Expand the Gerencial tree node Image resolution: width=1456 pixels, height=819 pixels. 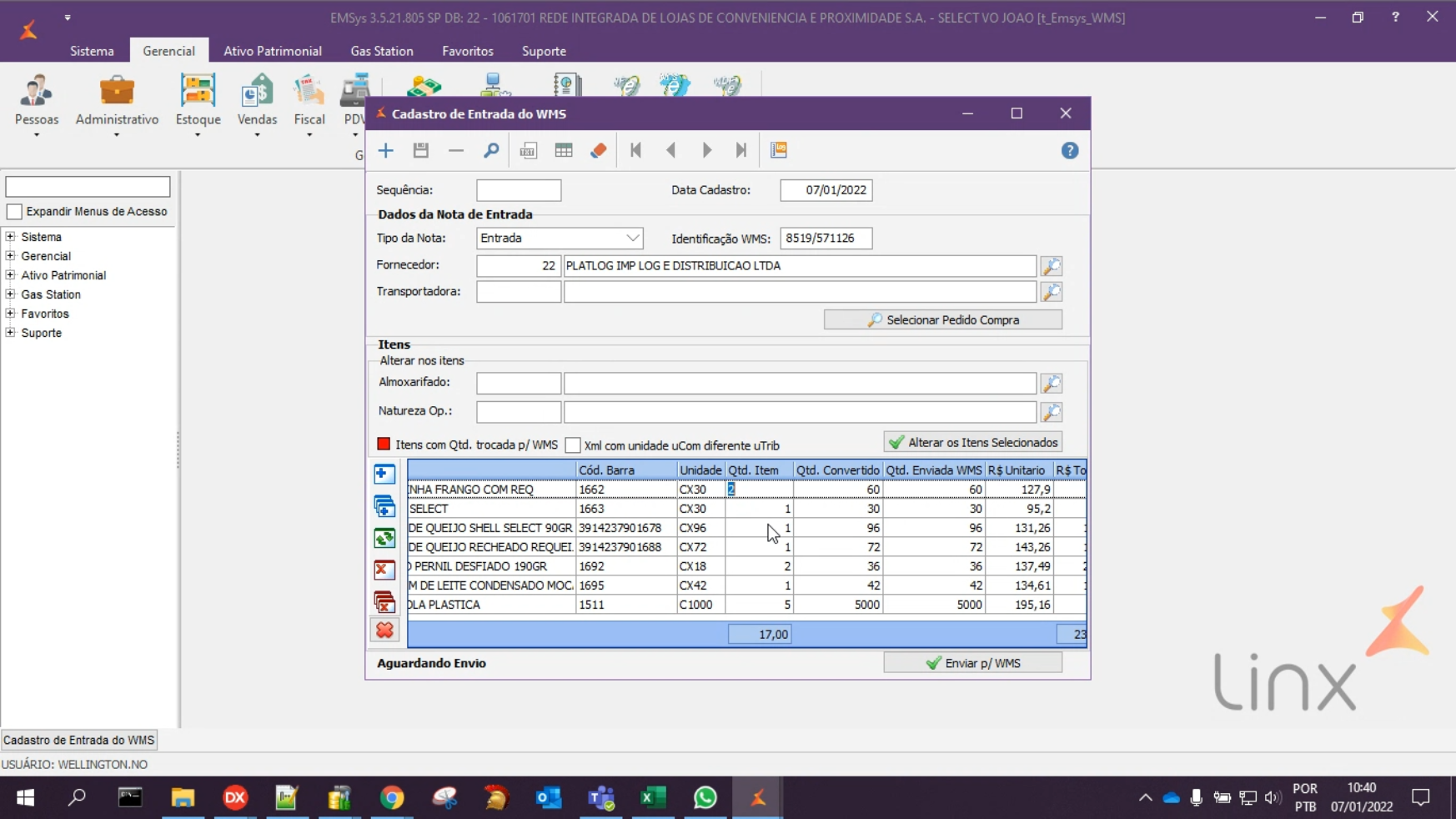tap(11, 256)
